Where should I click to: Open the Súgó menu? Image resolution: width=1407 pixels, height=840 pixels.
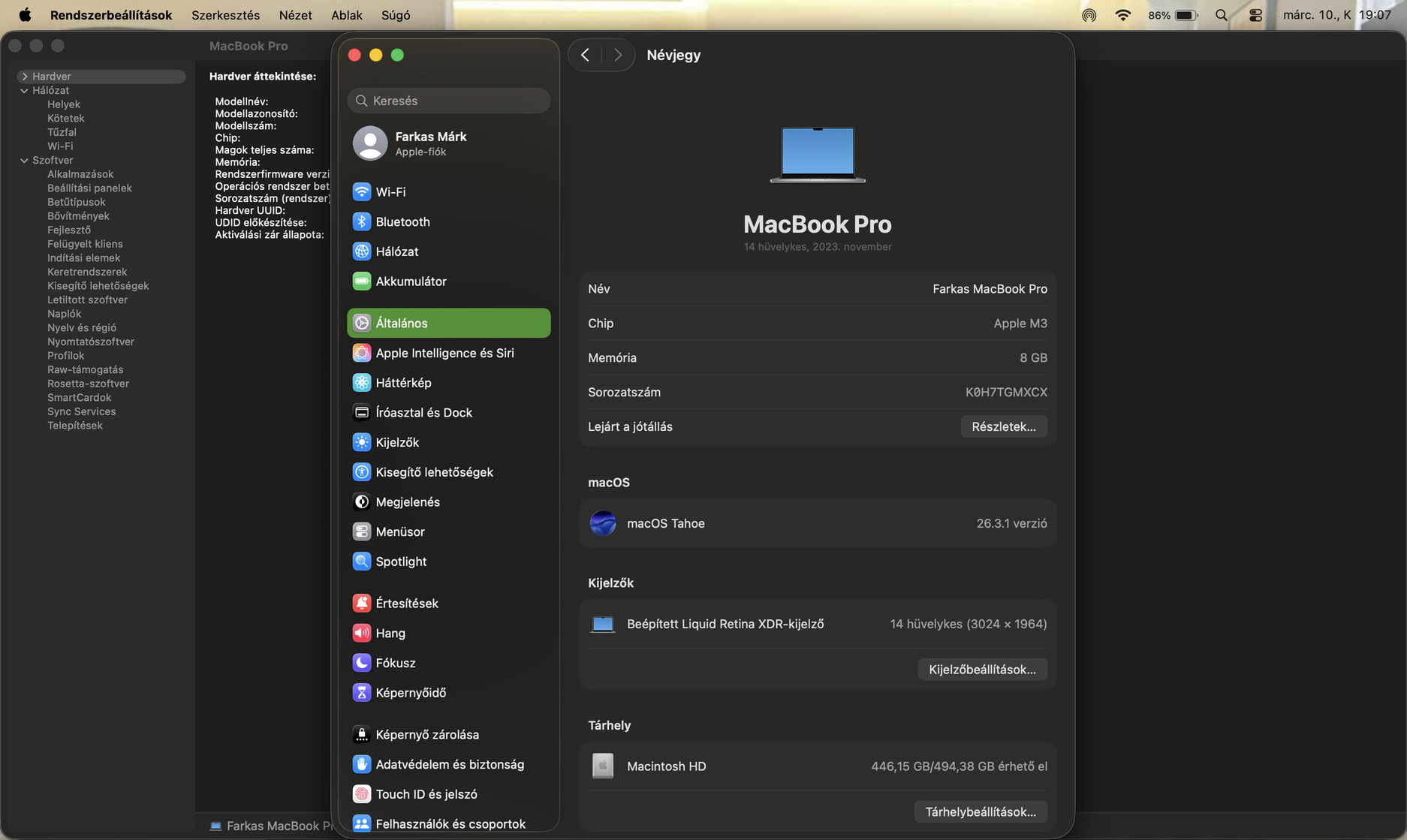[396, 15]
